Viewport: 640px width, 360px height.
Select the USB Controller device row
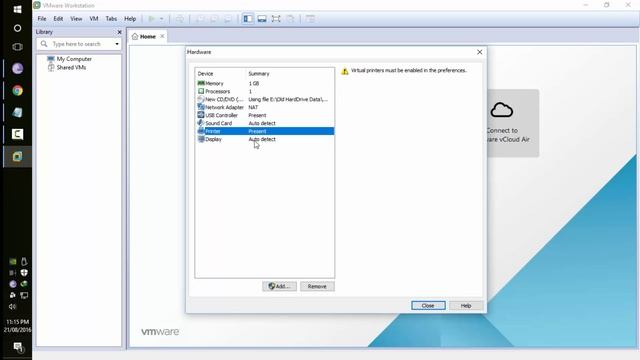pyautogui.click(x=264, y=115)
